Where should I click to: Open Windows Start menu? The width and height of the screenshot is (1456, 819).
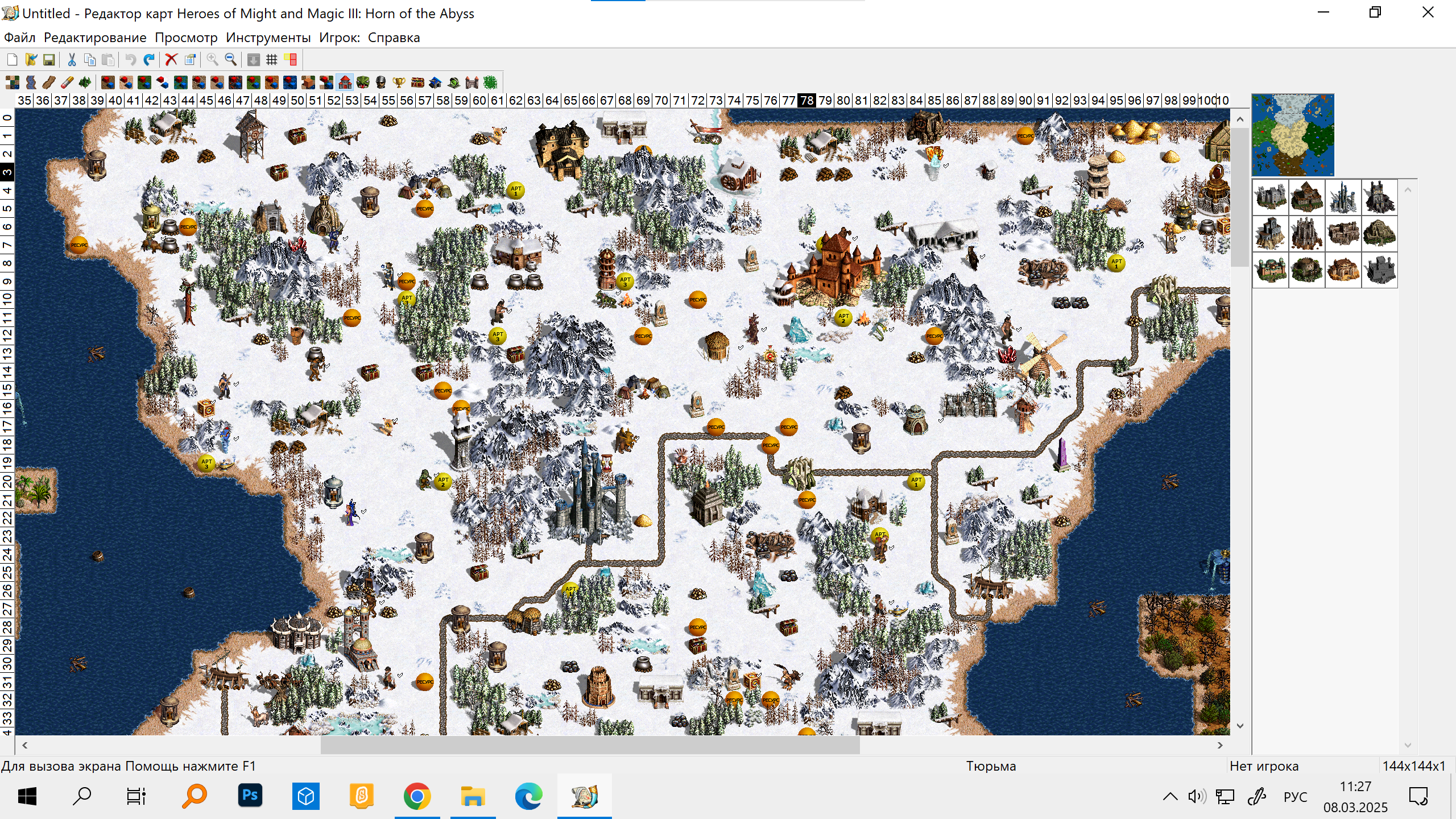click(27, 796)
